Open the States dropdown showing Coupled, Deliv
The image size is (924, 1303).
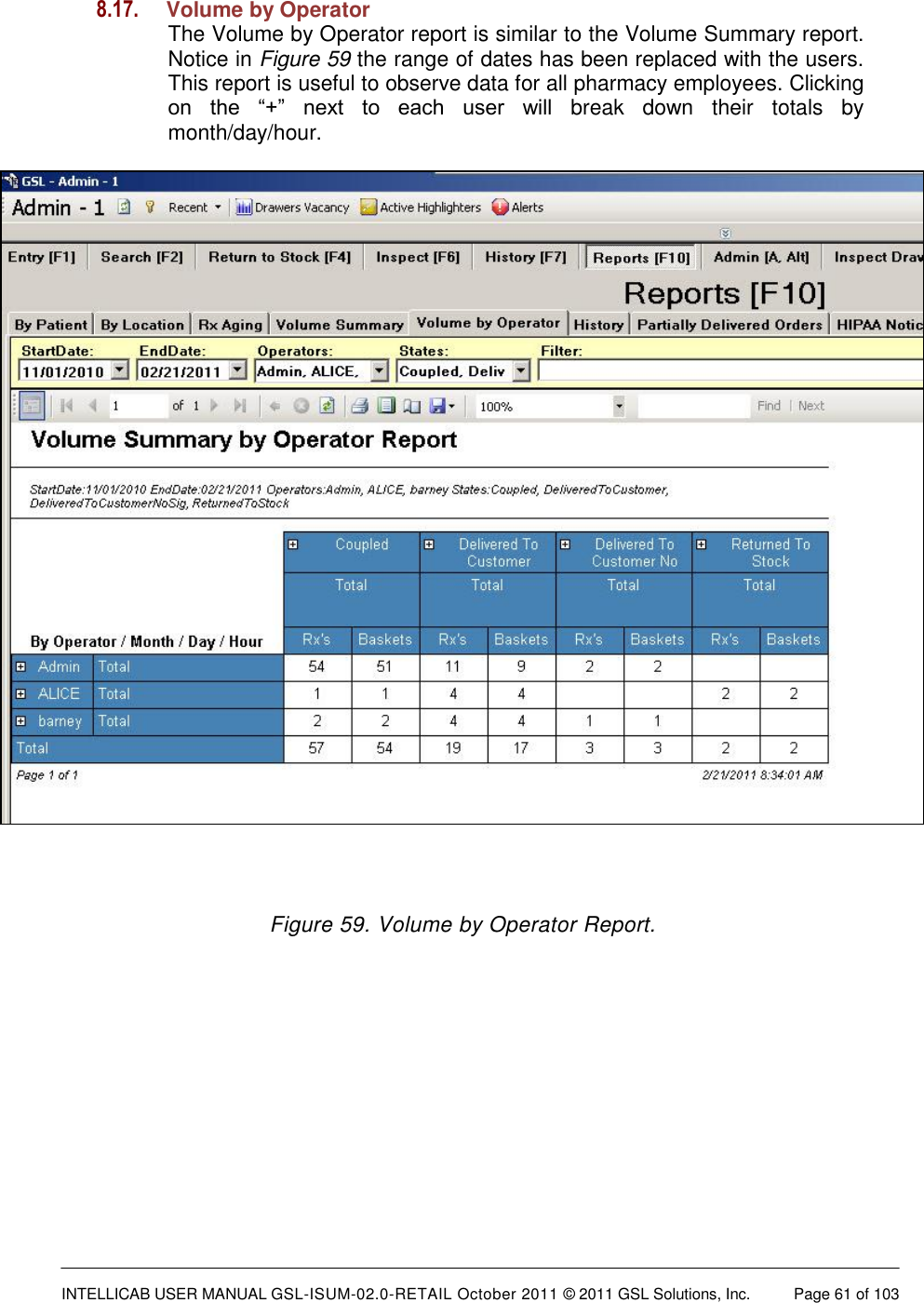(518, 369)
